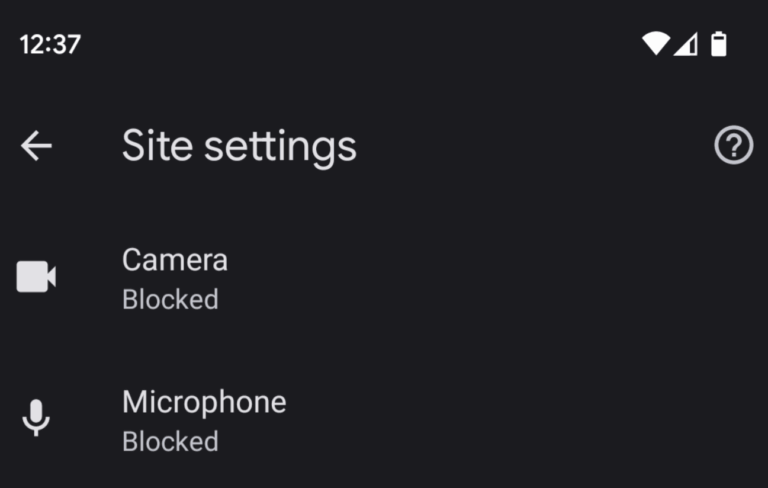This screenshot has height=488, width=768.
Task: Open help with the question mark icon
Action: [733, 146]
